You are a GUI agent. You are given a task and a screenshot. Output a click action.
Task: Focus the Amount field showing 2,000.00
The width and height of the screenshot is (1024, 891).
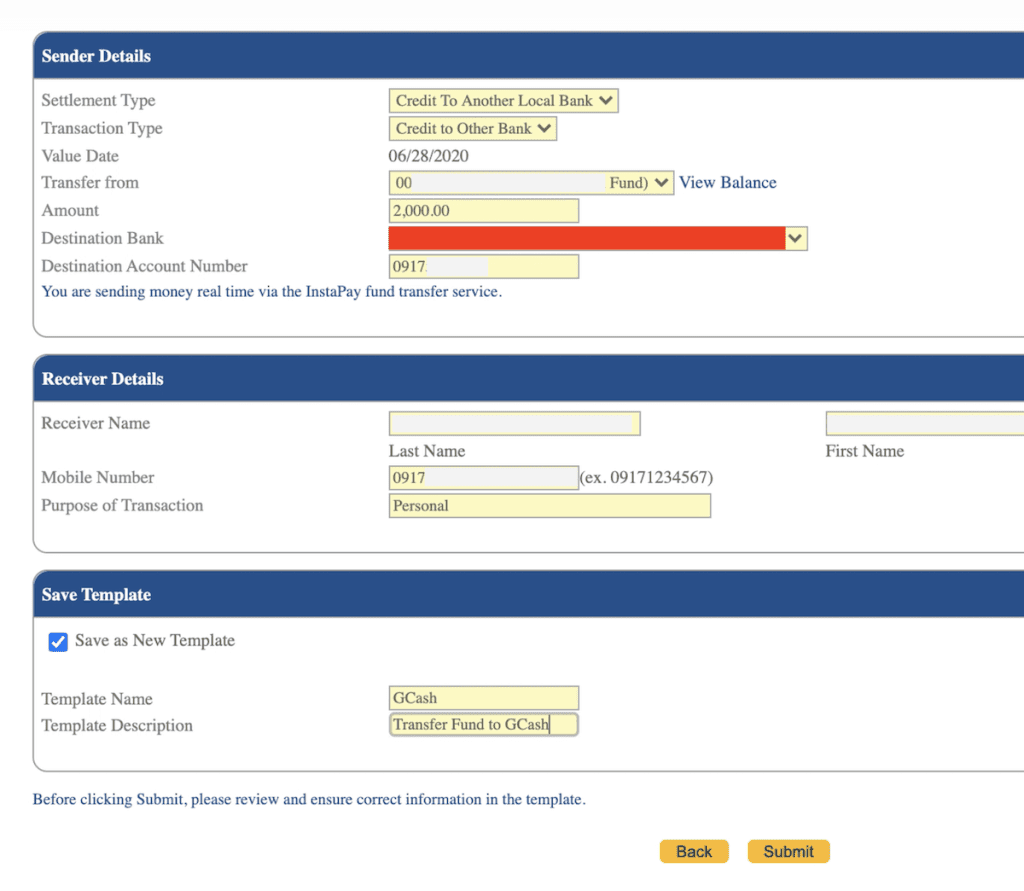(483, 211)
